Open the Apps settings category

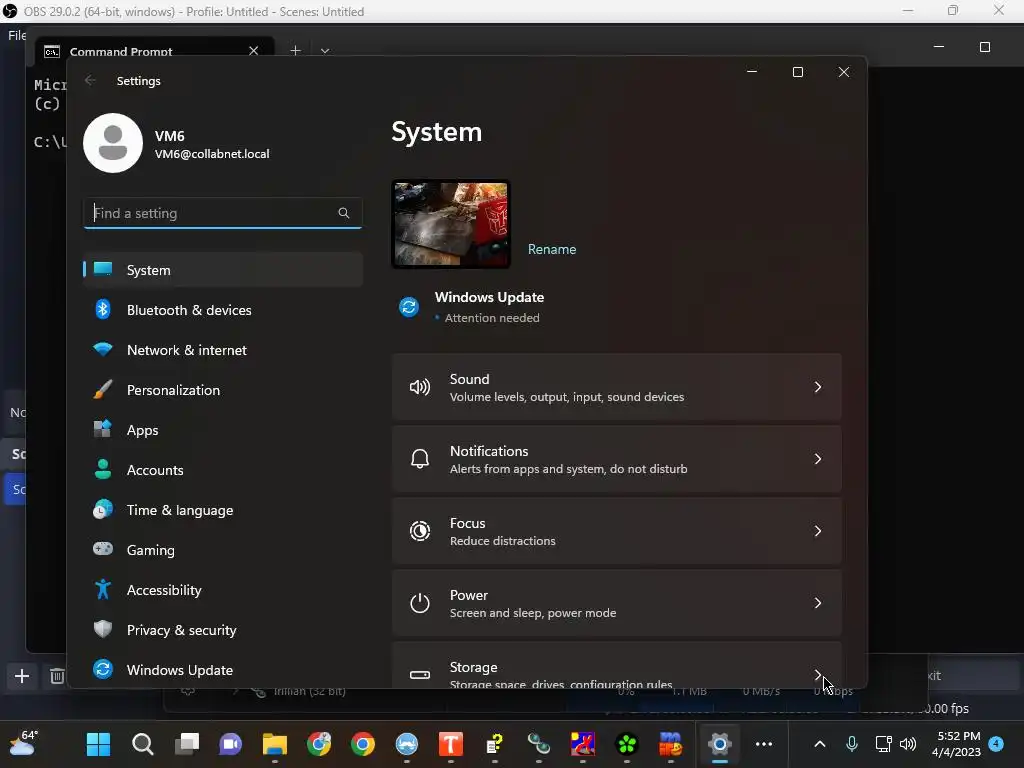[223, 430]
